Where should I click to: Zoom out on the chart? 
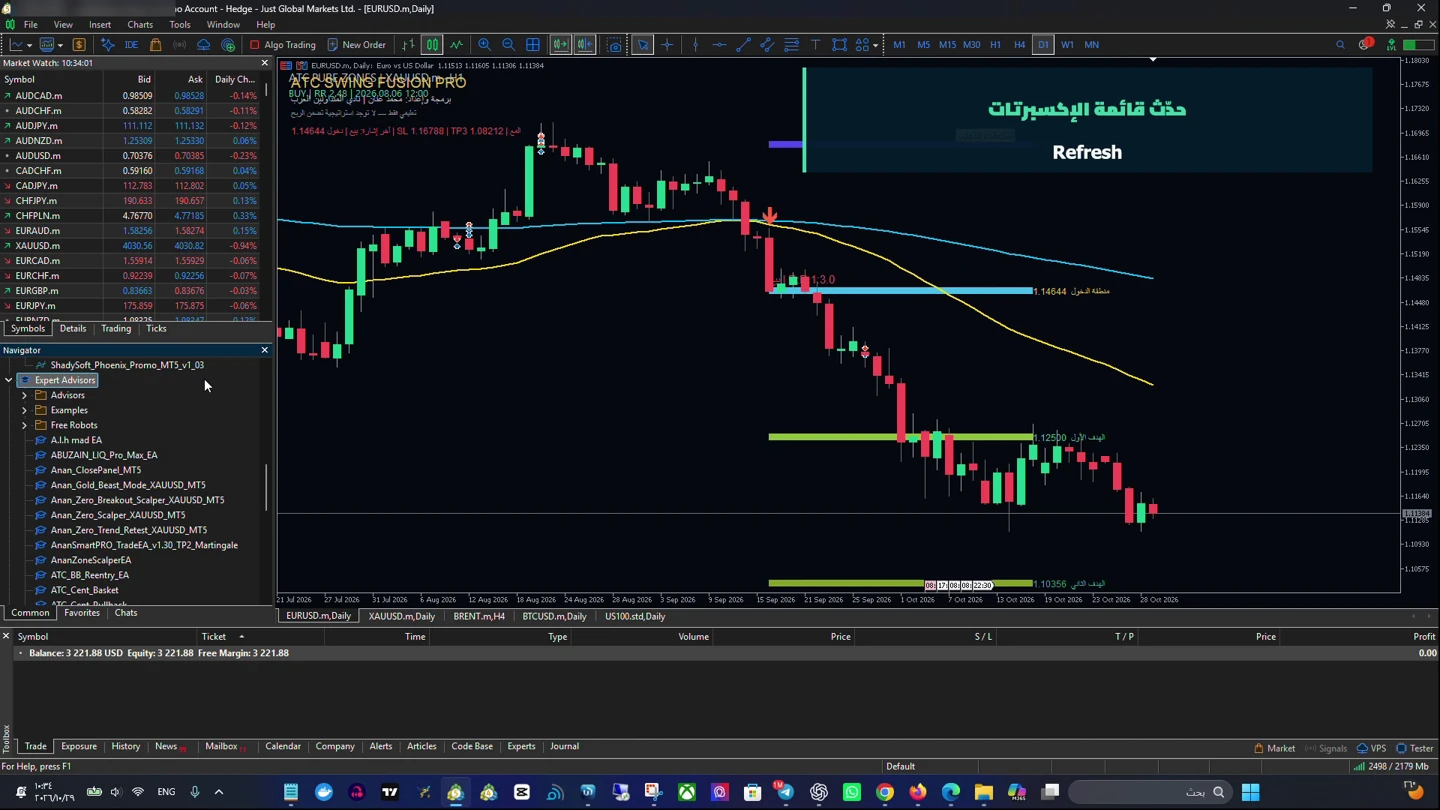509,45
